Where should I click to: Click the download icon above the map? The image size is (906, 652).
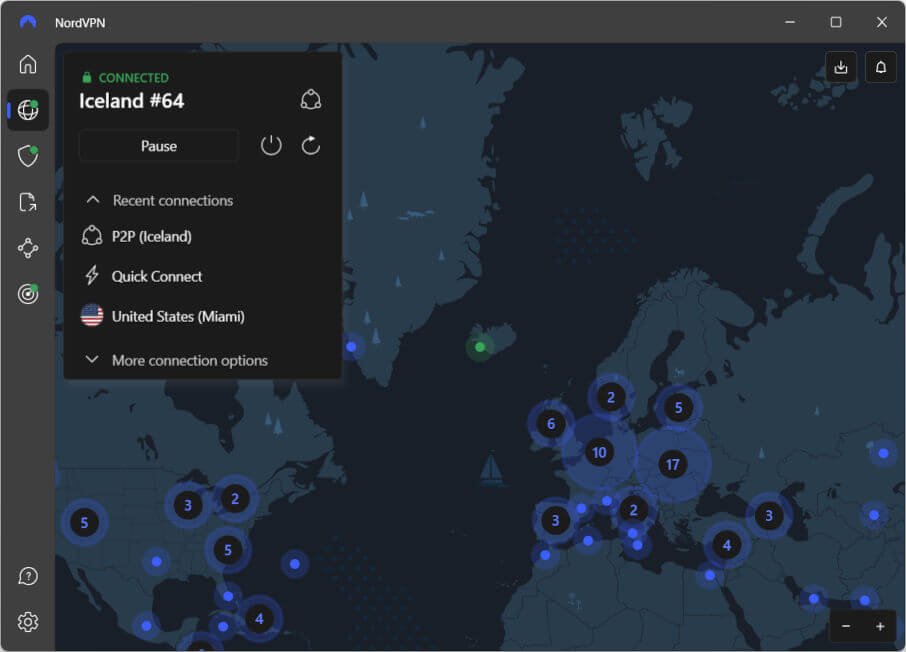(x=841, y=67)
